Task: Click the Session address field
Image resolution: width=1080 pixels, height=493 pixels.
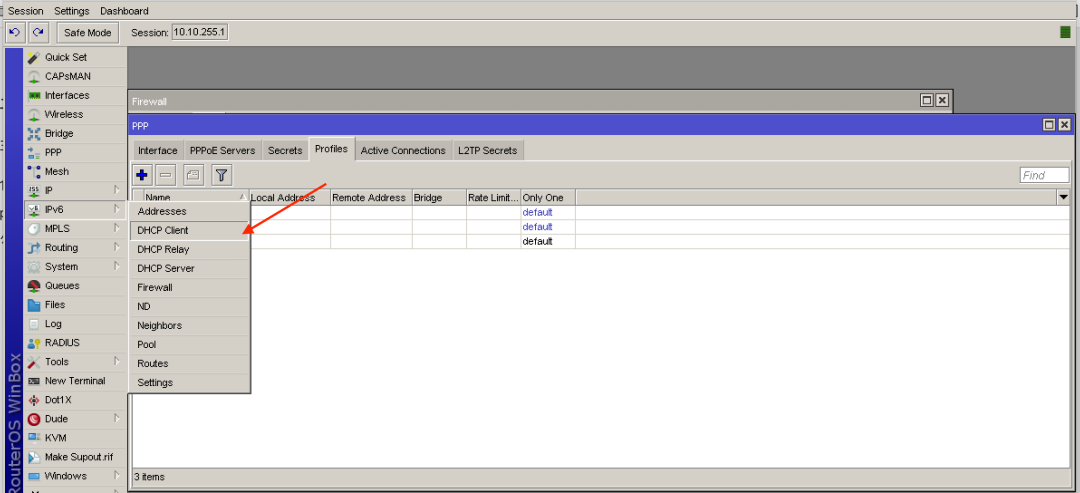Action: pos(200,32)
